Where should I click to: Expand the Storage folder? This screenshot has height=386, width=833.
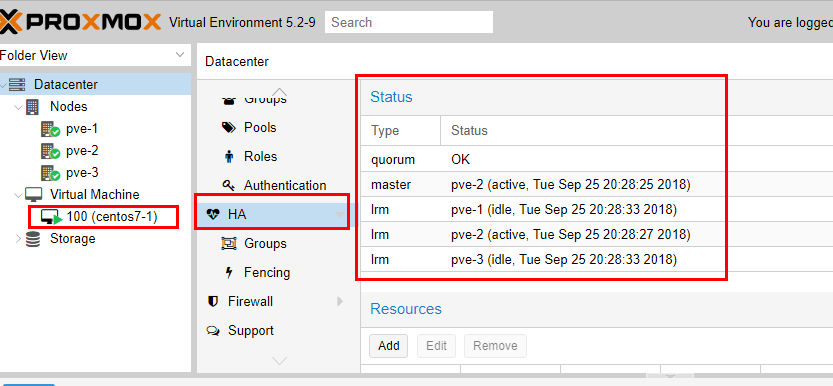pos(19,239)
